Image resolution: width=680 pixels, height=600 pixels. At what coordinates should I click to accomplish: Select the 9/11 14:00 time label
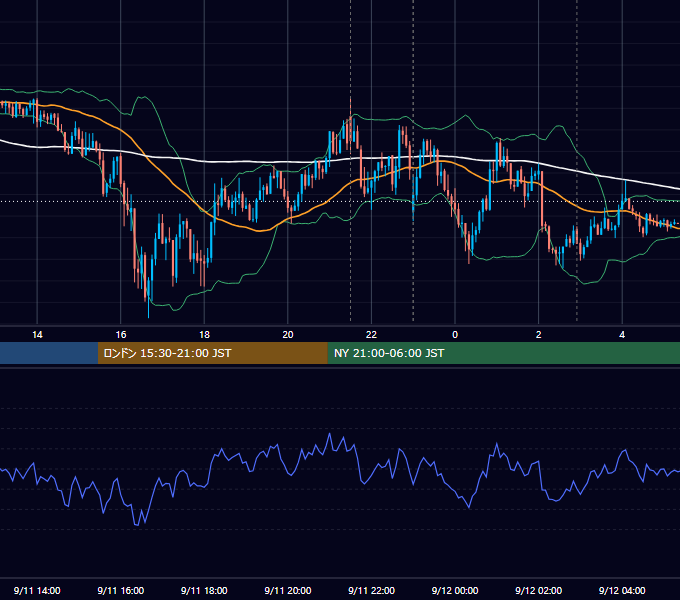[37, 590]
